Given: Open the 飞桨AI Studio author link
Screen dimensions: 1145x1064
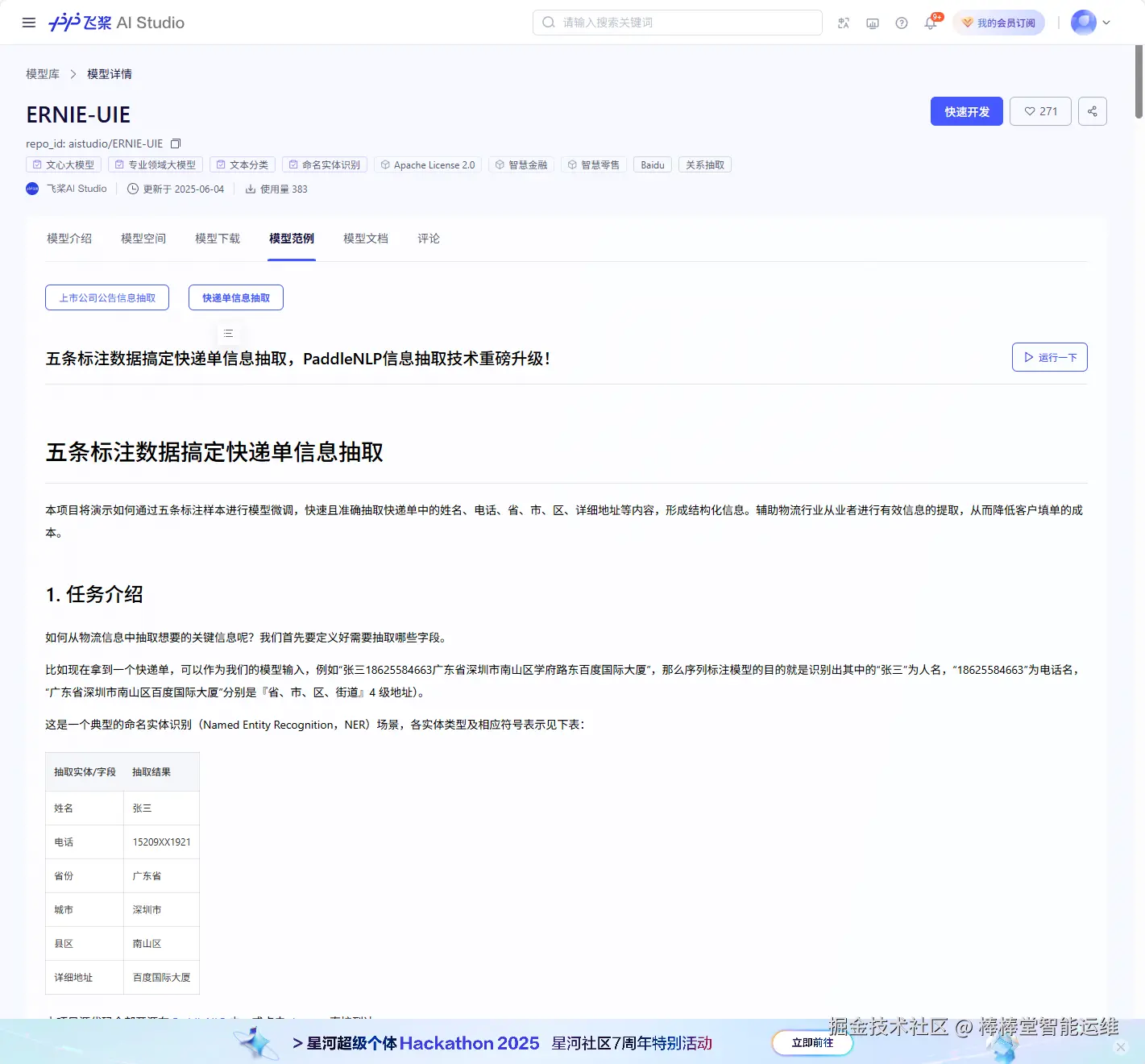Looking at the screenshot, I should click(x=67, y=189).
